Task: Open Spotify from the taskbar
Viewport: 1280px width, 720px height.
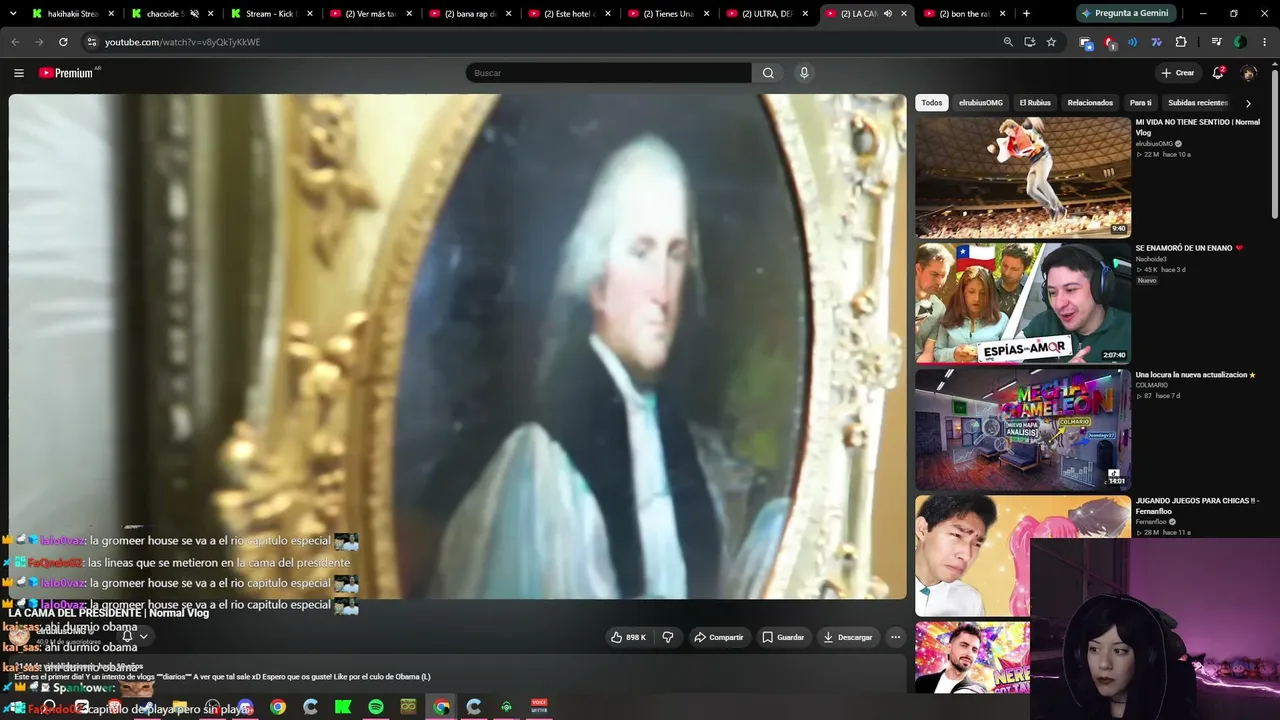Action: 376,707
